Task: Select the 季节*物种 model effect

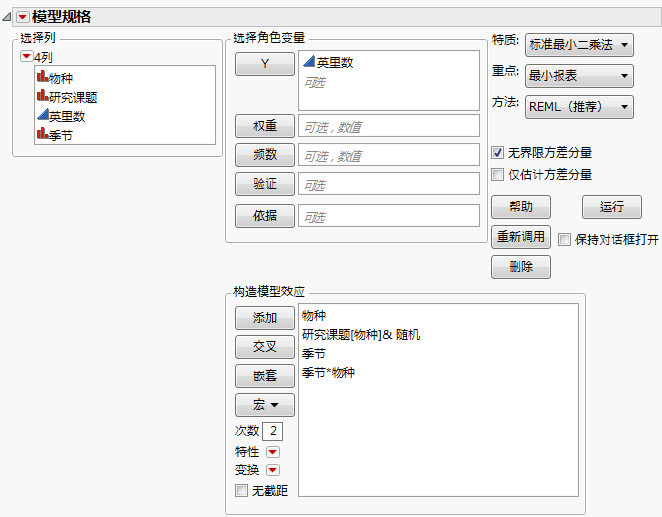Action: 328,373
